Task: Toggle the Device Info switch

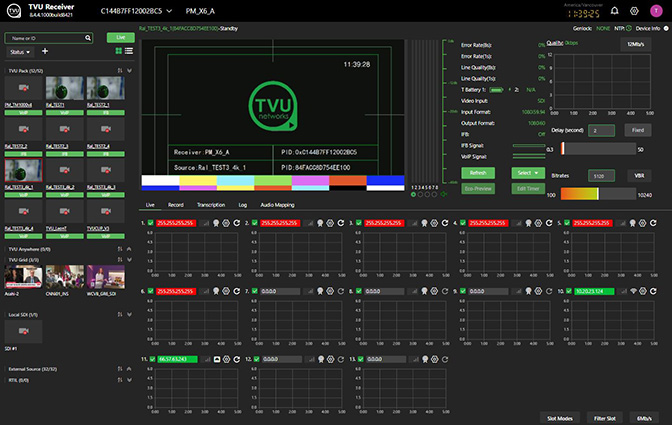Action: [x=666, y=28]
